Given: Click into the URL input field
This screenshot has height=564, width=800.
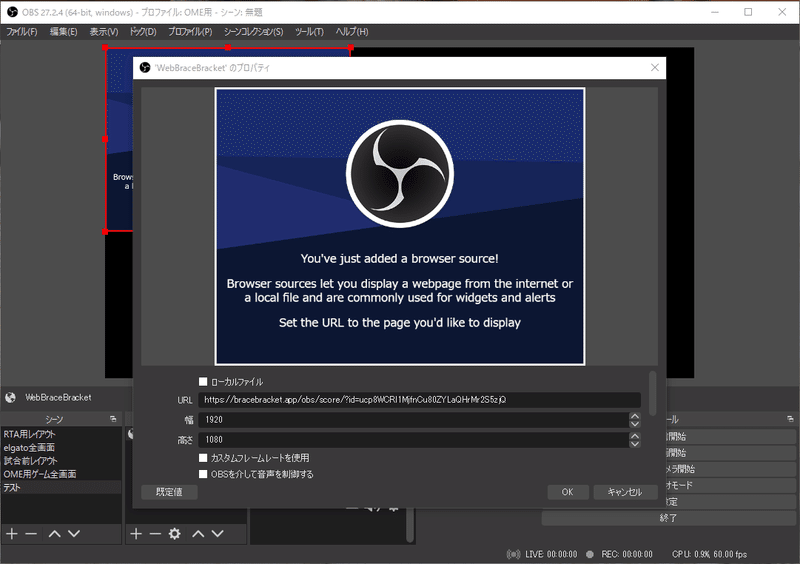Looking at the screenshot, I should (x=419, y=400).
